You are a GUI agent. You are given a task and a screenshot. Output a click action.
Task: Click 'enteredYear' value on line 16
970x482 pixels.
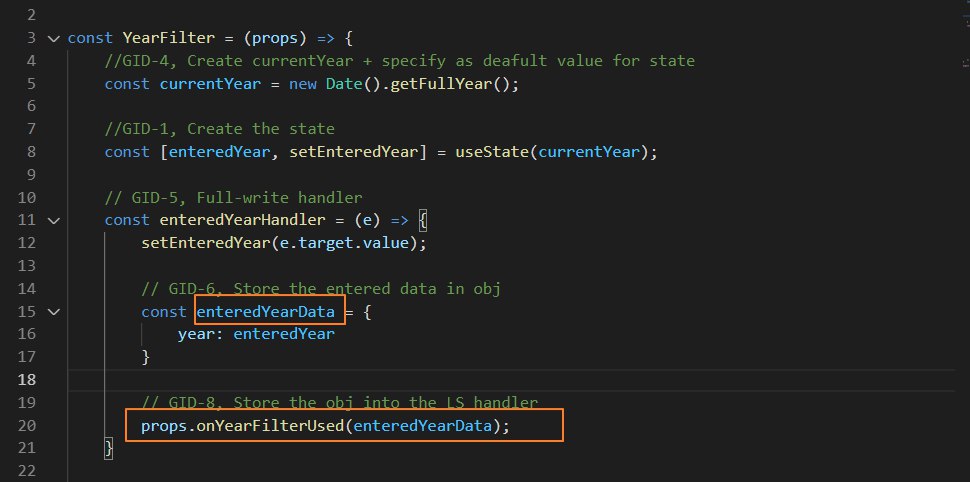click(284, 334)
